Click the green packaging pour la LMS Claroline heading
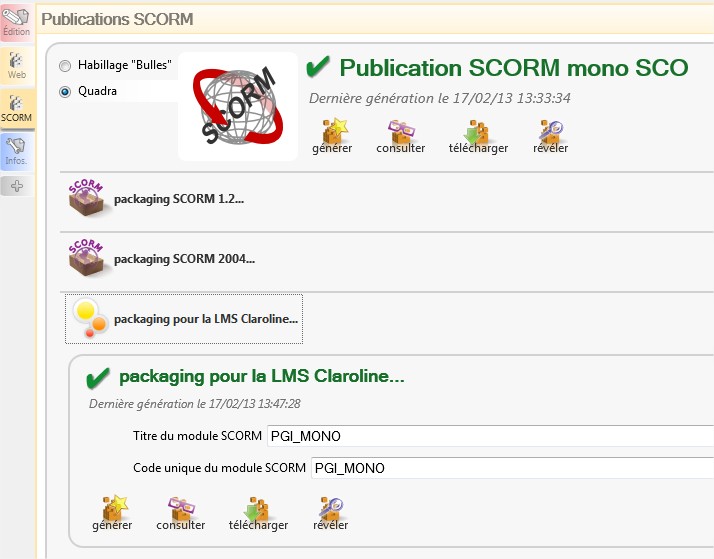714x559 pixels. pyautogui.click(x=261, y=377)
